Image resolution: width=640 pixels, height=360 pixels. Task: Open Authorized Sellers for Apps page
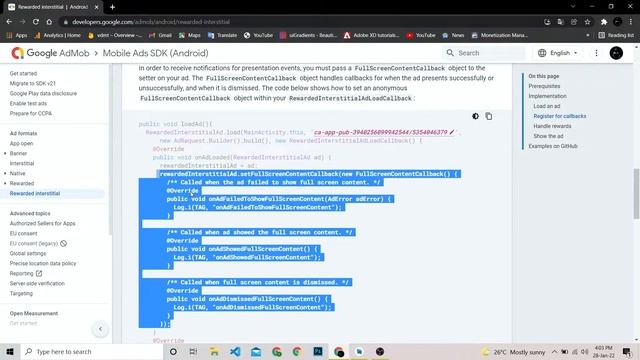pyautogui.click(x=42, y=223)
